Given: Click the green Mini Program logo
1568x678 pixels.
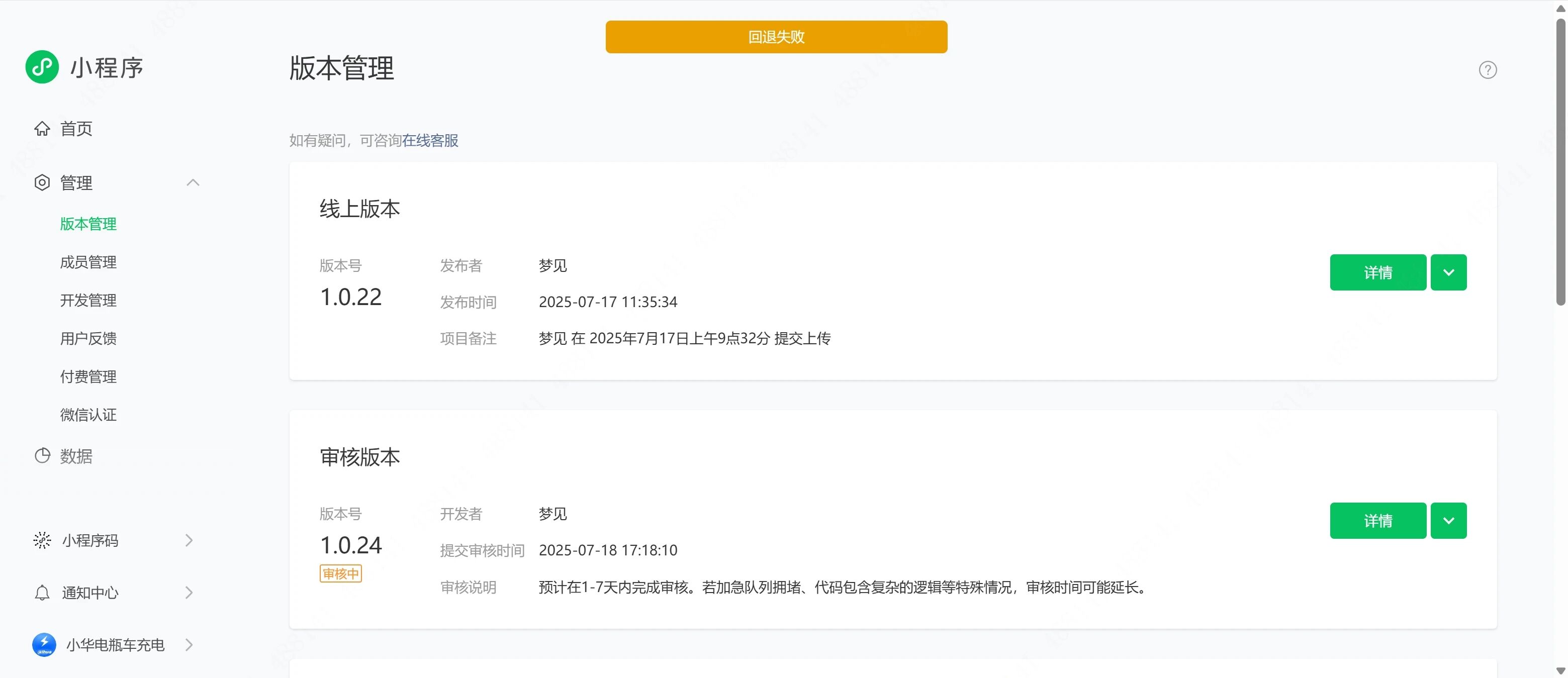Looking at the screenshot, I should pos(42,67).
